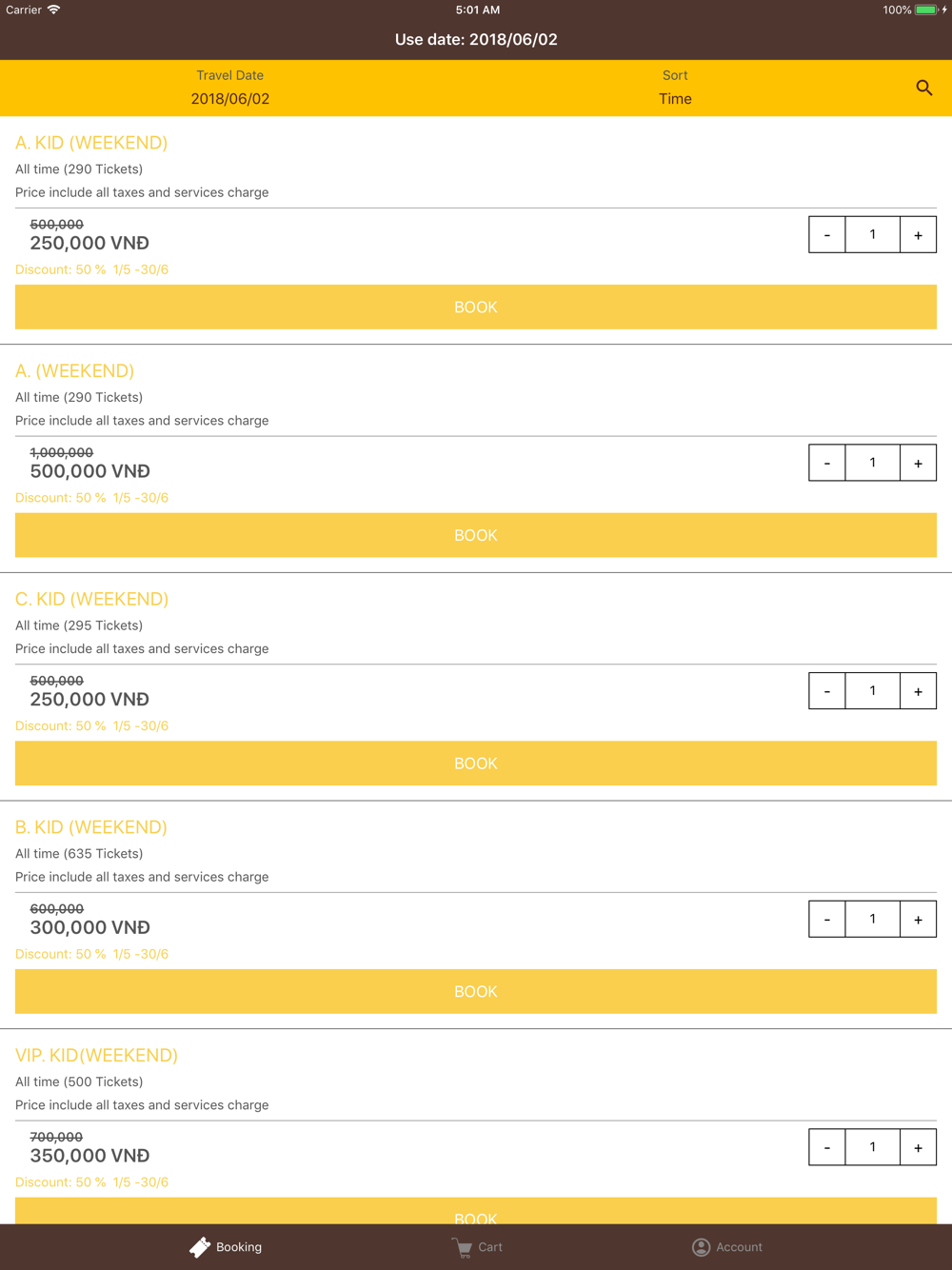Select quantity field of A. (WEEKEND)

pos(872,464)
